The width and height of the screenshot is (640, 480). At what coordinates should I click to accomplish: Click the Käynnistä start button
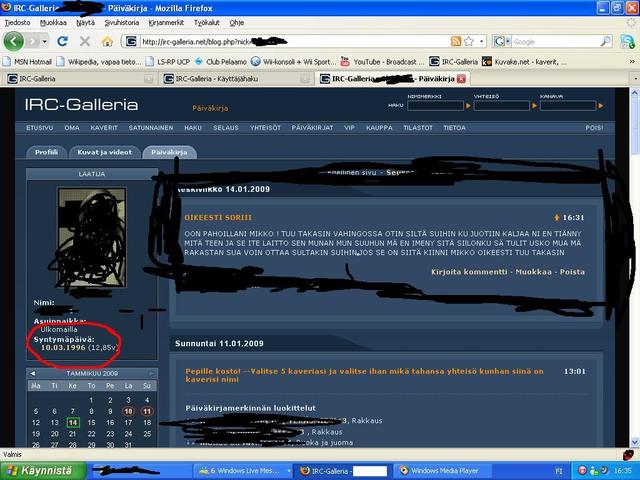[x=38, y=470]
